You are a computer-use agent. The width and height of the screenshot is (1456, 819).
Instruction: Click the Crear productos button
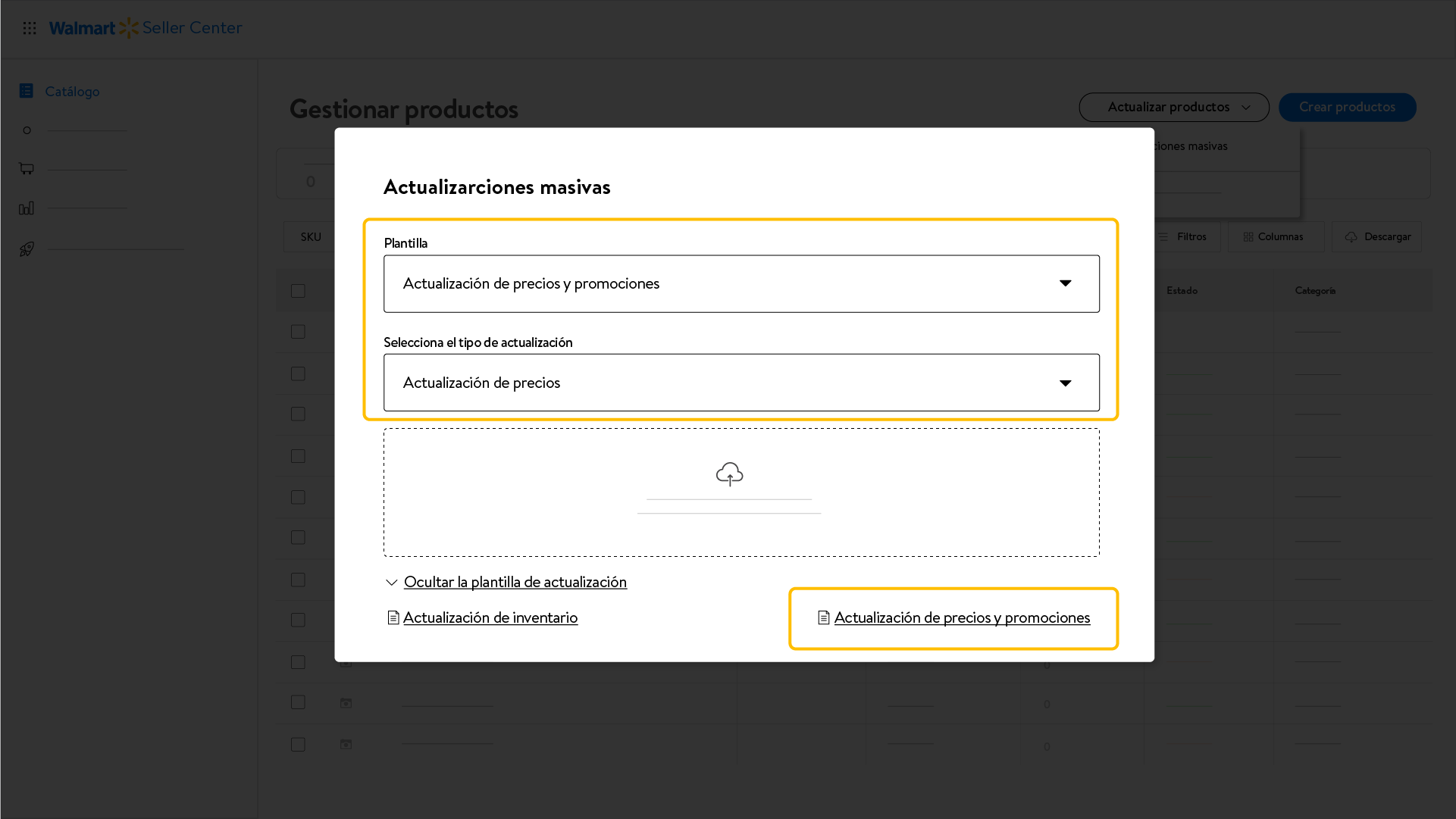pyautogui.click(x=1347, y=107)
